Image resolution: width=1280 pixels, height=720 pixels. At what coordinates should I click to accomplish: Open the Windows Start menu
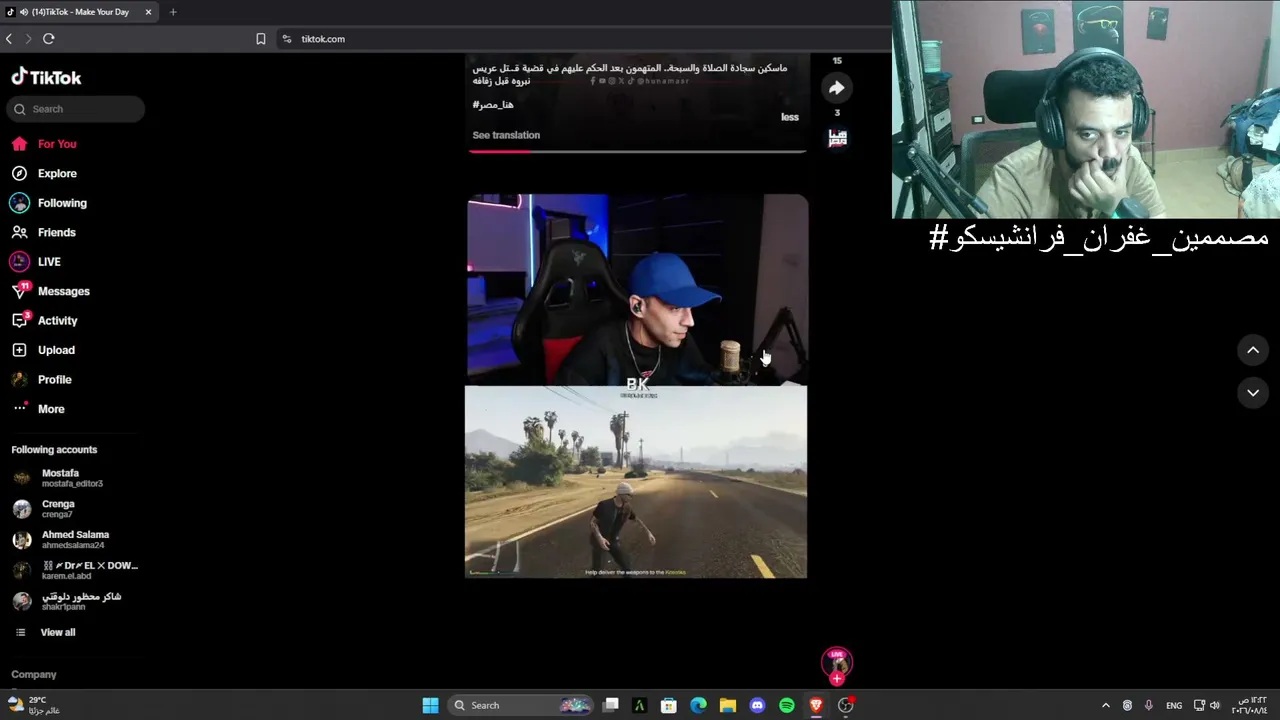click(x=430, y=705)
